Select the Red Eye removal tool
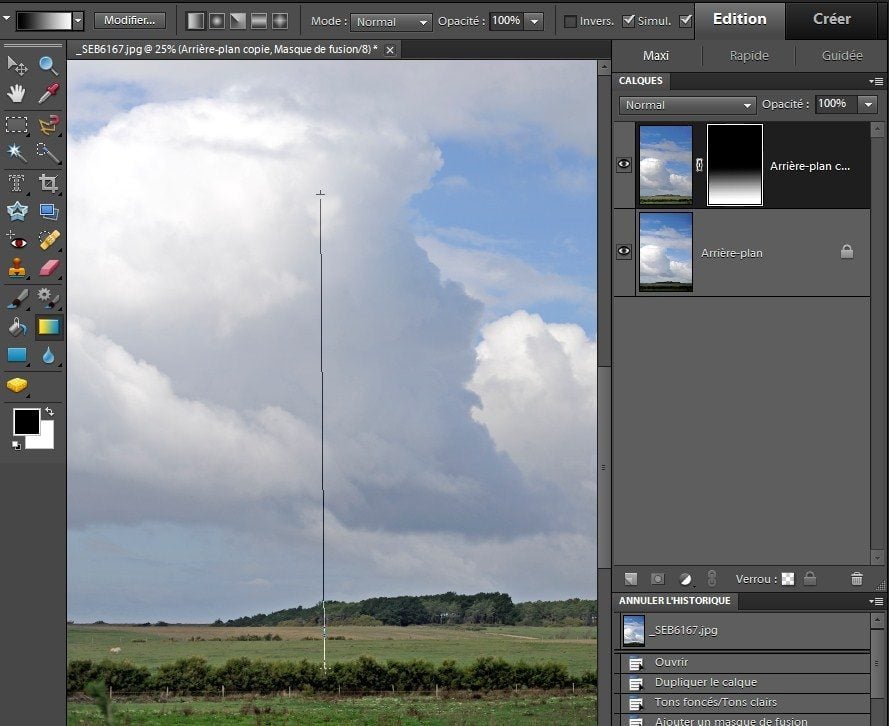Image resolution: width=889 pixels, height=726 pixels. click(x=17, y=240)
